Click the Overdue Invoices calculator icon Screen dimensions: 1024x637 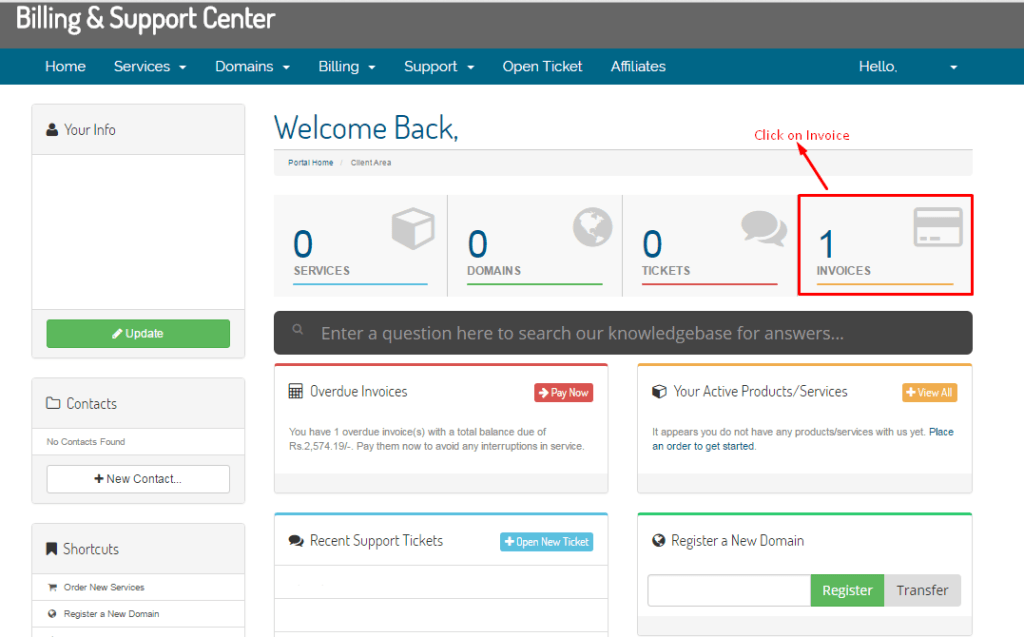click(295, 392)
